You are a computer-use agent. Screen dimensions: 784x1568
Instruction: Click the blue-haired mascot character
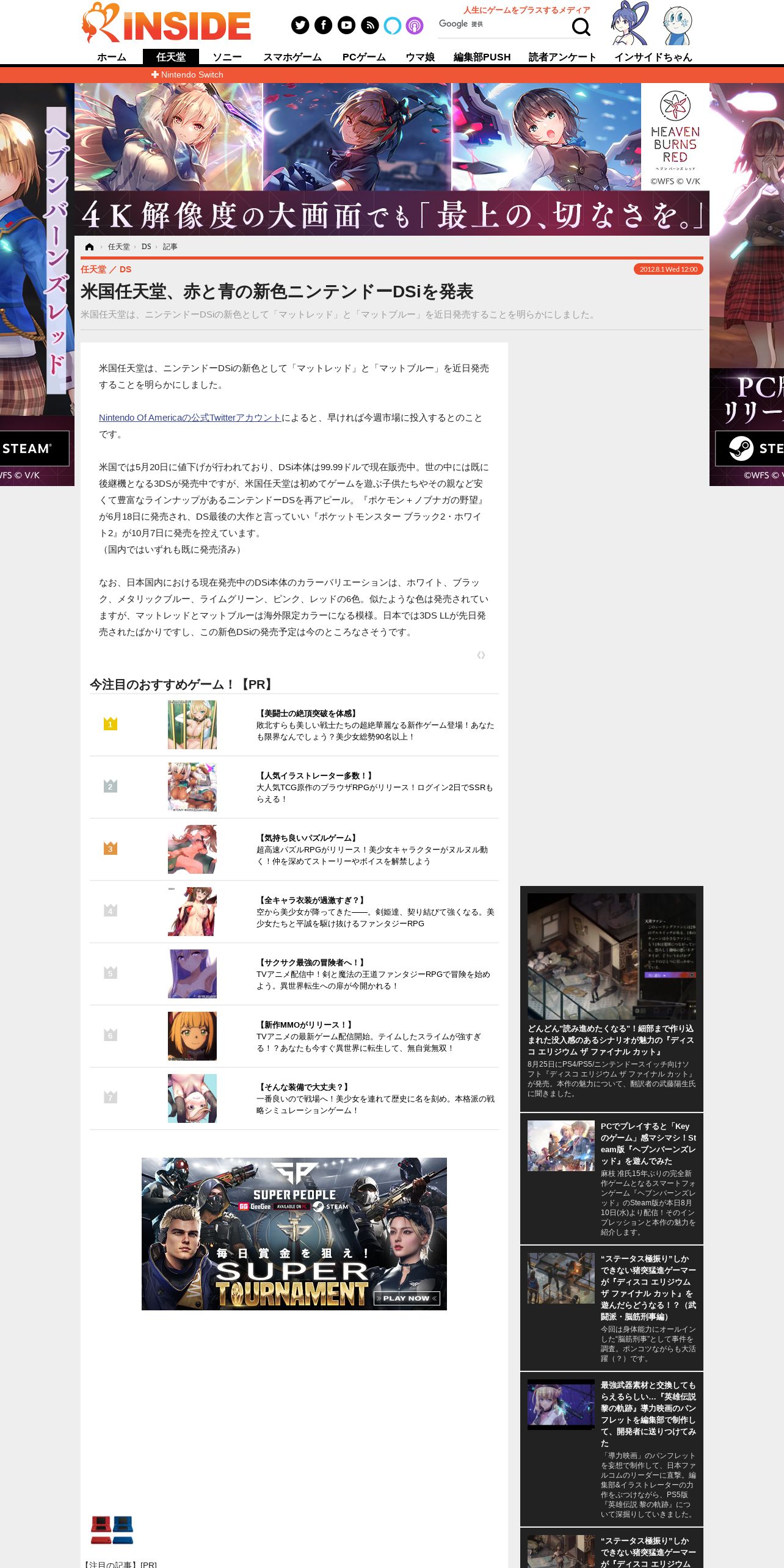coord(629,23)
